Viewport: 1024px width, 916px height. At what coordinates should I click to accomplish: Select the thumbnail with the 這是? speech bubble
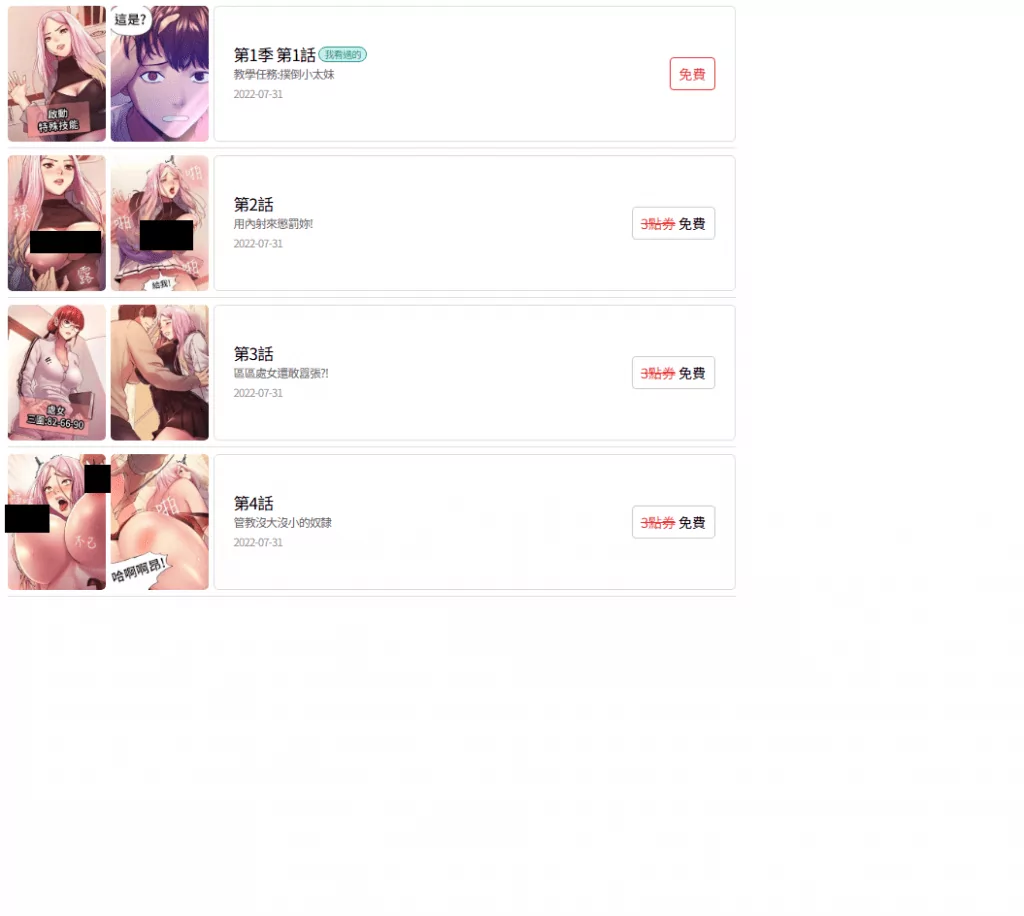[159, 74]
